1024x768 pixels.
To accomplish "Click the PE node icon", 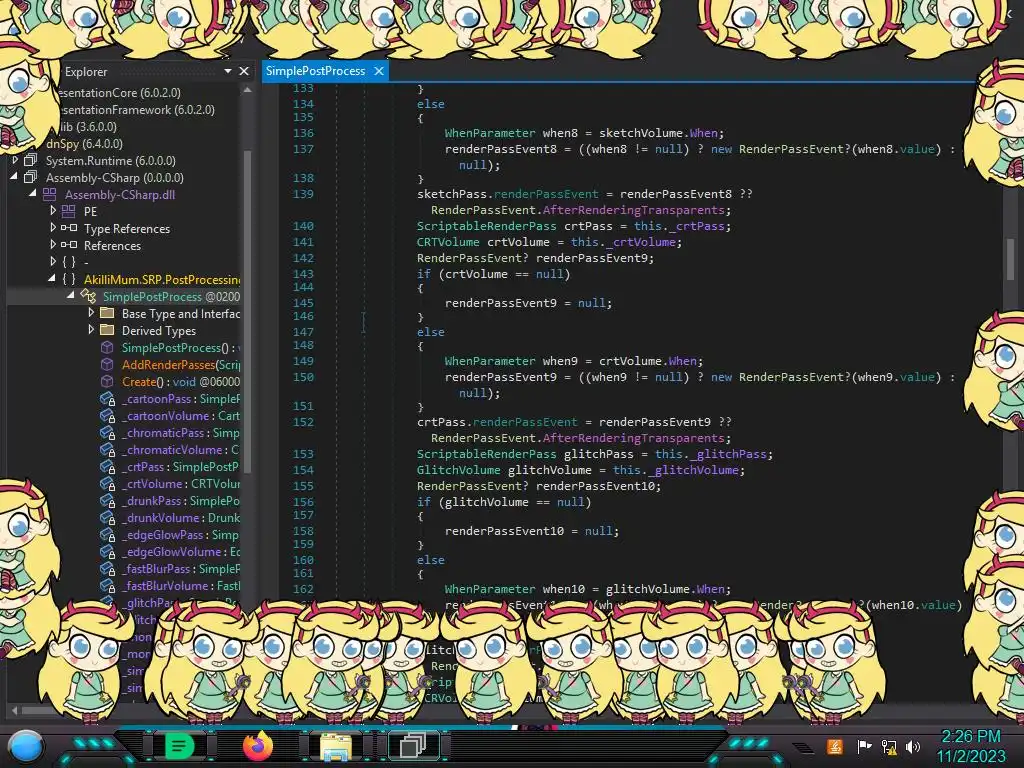I will coord(69,211).
